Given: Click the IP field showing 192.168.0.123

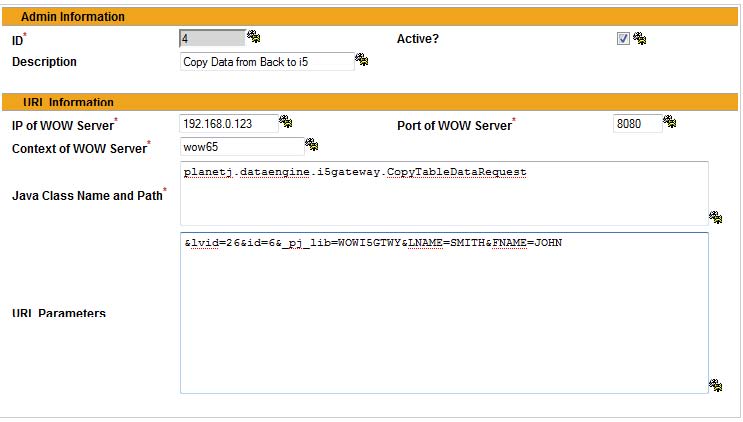Looking at the screenshot, I should 229,124.
